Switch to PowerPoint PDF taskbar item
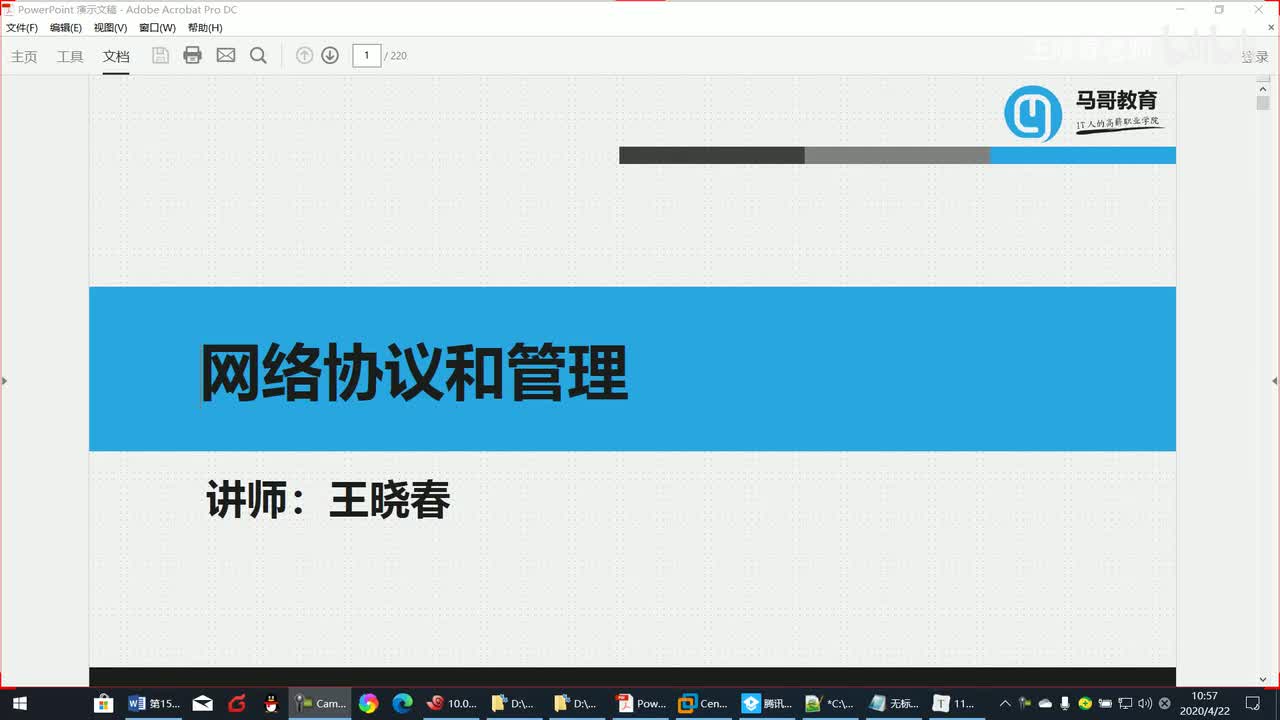Image resolution: width=1280 pixels, height=720 pixels. (x=640, y=703)
